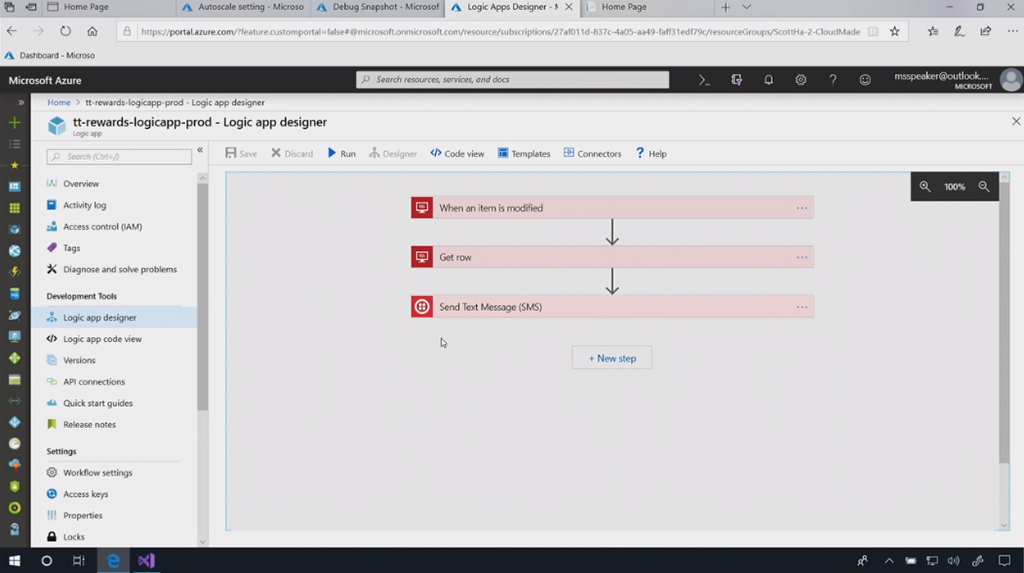
Task: Open Code view from toolbar
Action: (457, 154)
